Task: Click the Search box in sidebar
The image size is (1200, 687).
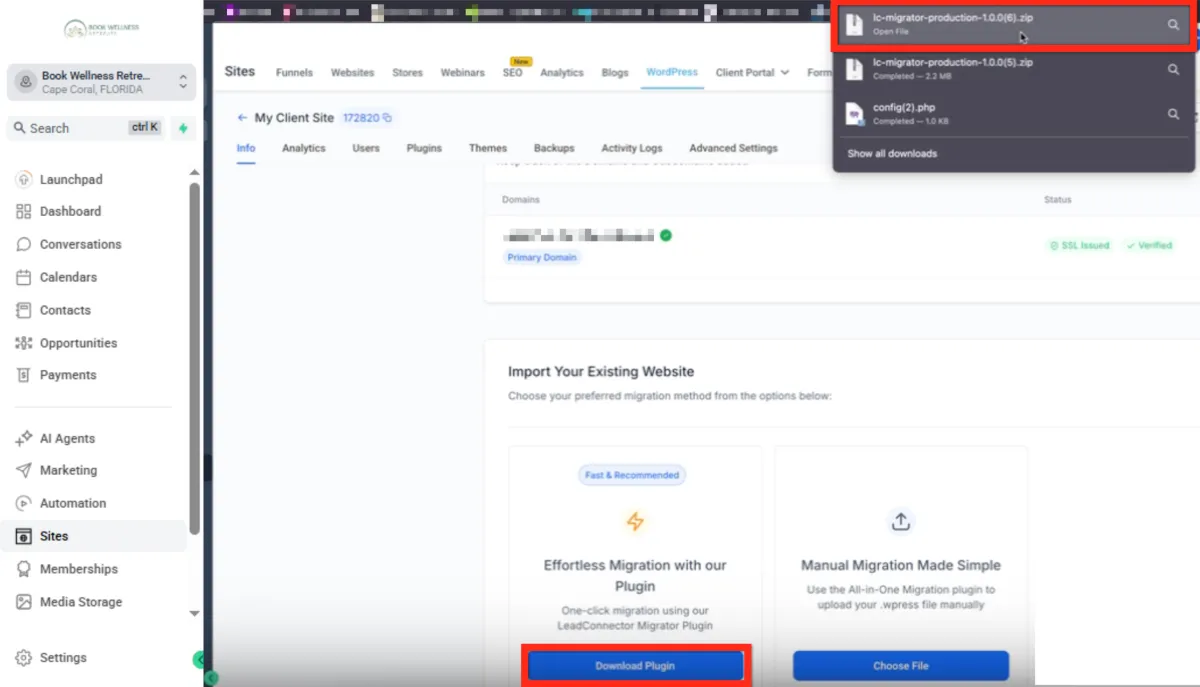Action: (87, 128)
